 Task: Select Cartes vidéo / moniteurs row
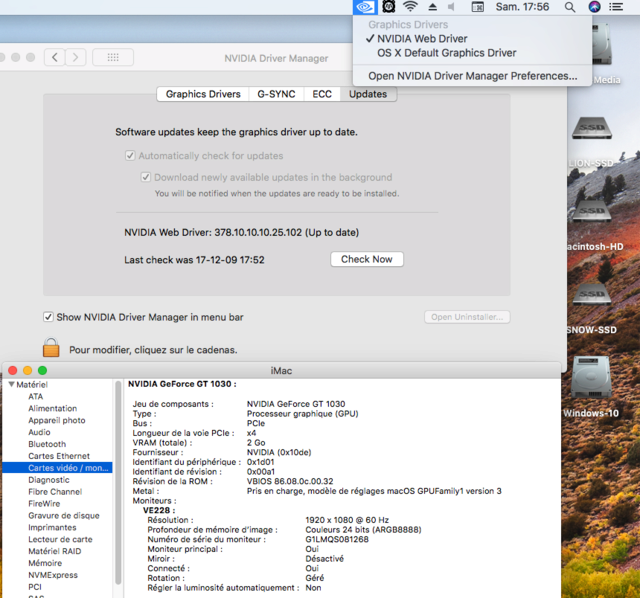tap(57, 468)
